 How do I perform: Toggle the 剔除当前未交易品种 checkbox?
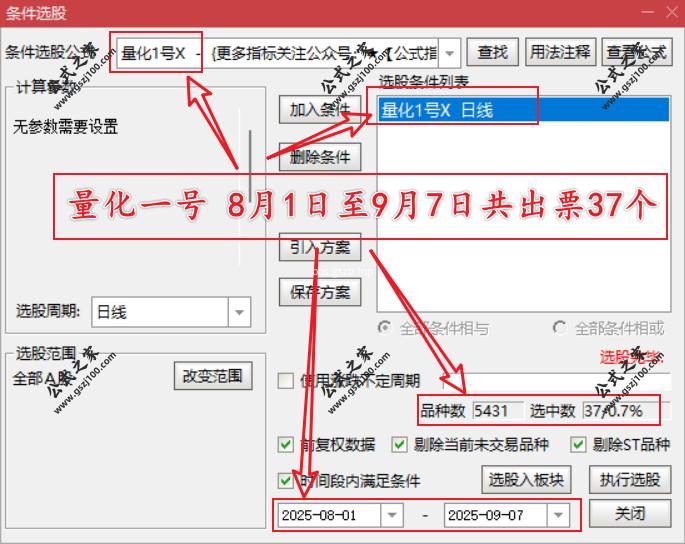[399, 445]
